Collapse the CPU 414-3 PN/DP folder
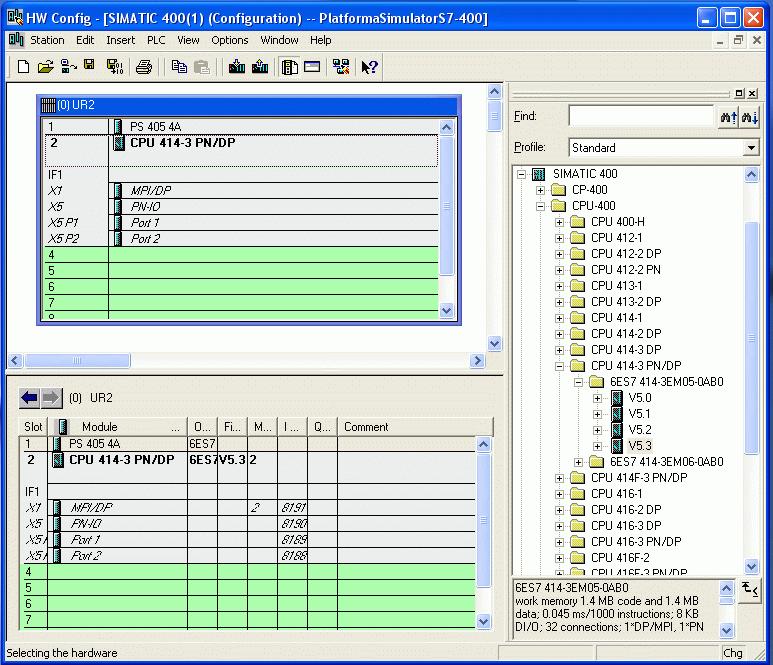This screenshot has height=665, width=773. click(559, 366)
